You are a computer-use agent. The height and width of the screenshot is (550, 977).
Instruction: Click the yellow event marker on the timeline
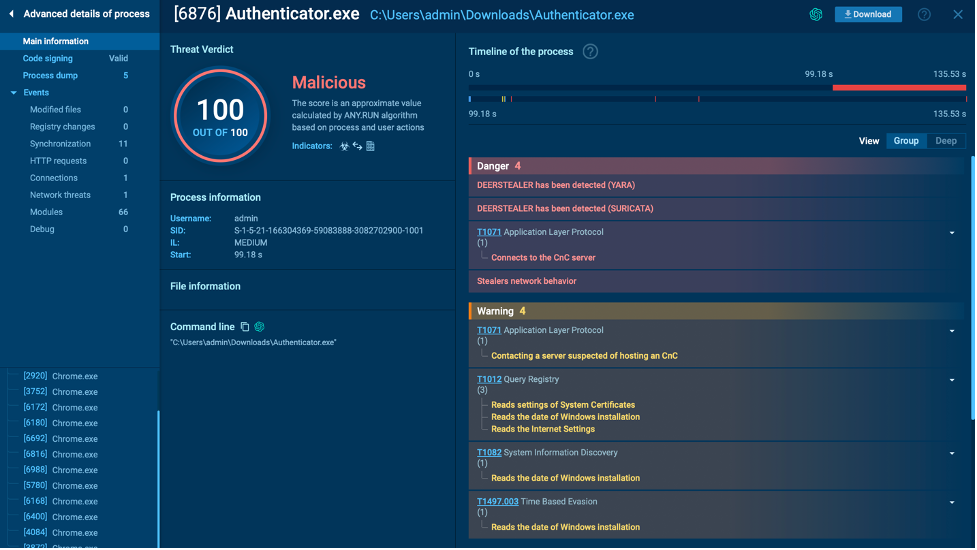[x=503, y=99]
